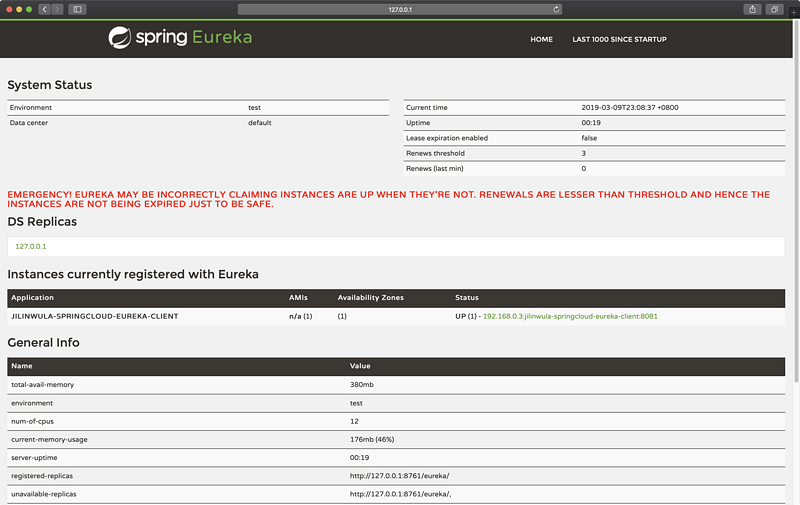Click the Availability Zones column header

click(370, 297)
